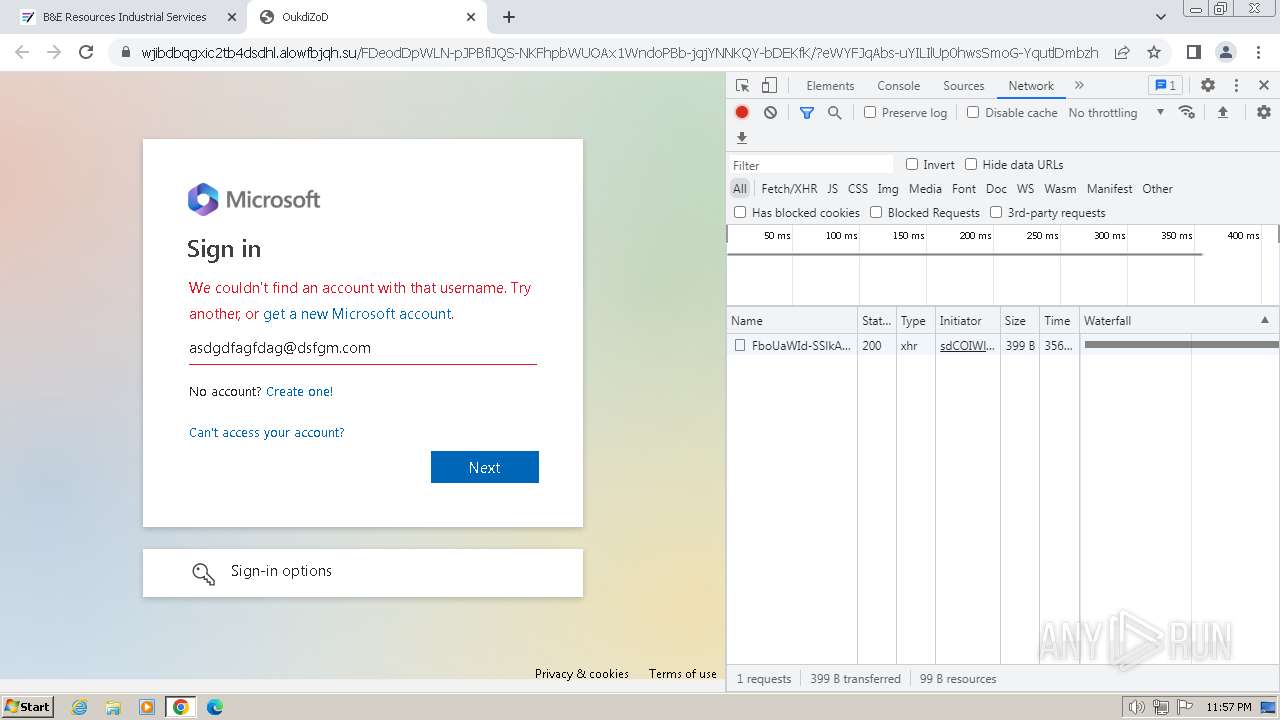Filter requests by JS type

click(832, 188)
